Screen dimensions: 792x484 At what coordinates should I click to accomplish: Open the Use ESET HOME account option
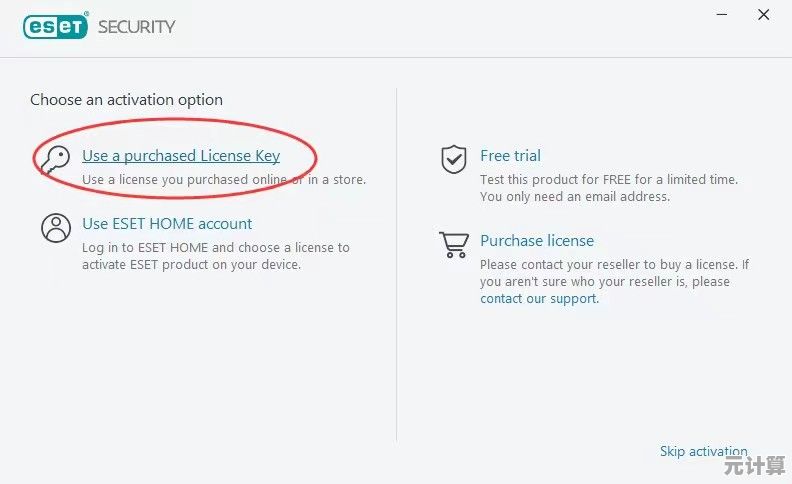(167, 224)
